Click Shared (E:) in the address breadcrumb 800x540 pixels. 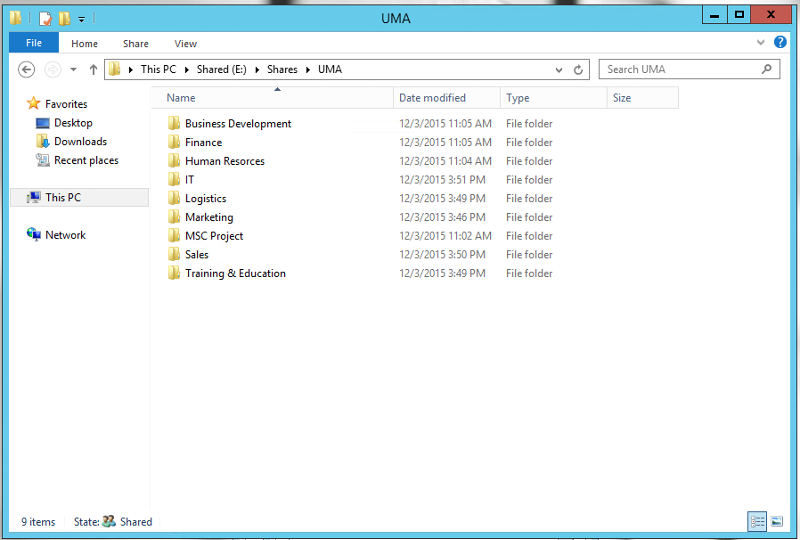(x=221, y=69)
